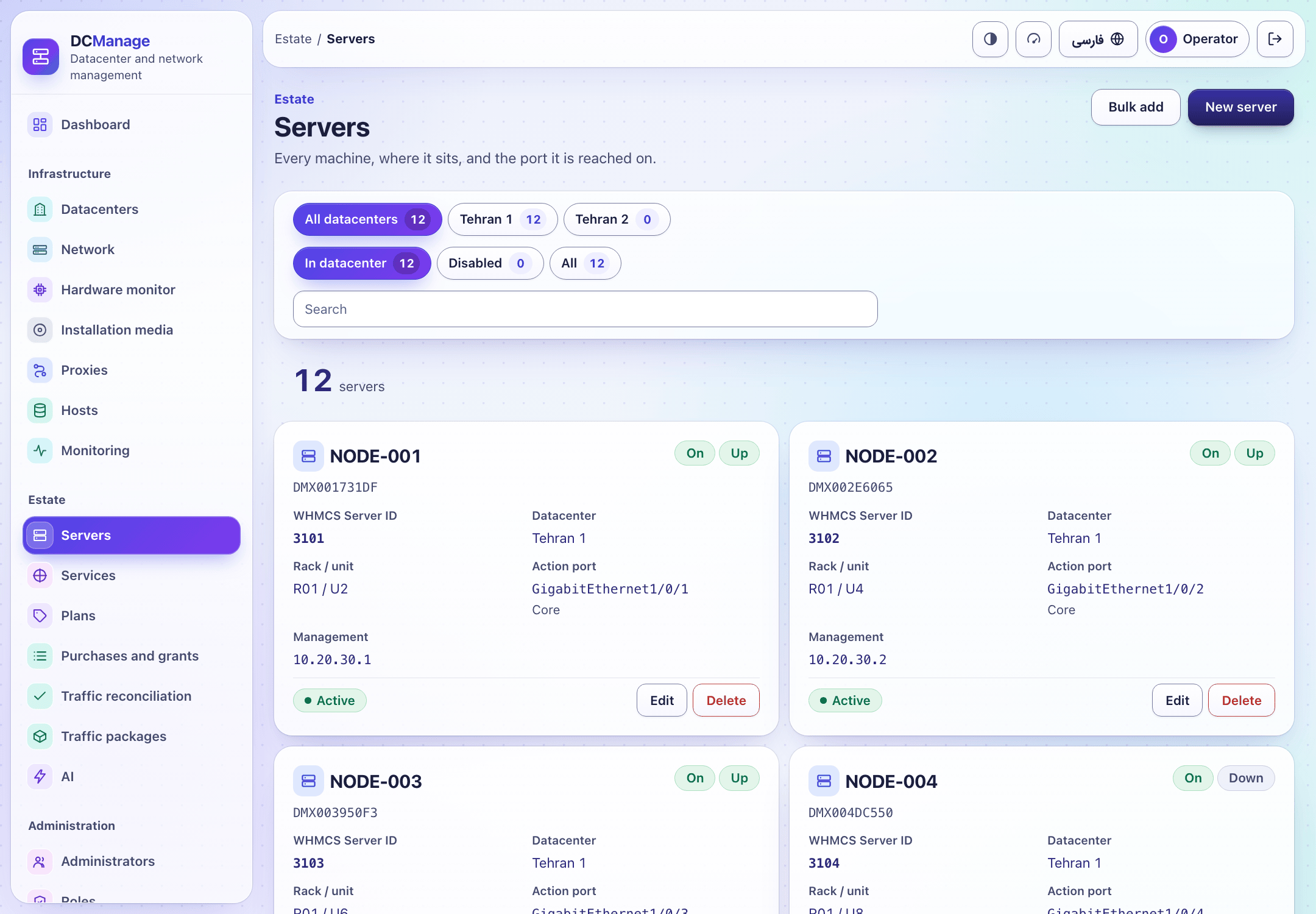This screenshot has width=1316, height=914.
Task: Open Services under Estate
Action: pyautogui.click(x=132, y=576)
